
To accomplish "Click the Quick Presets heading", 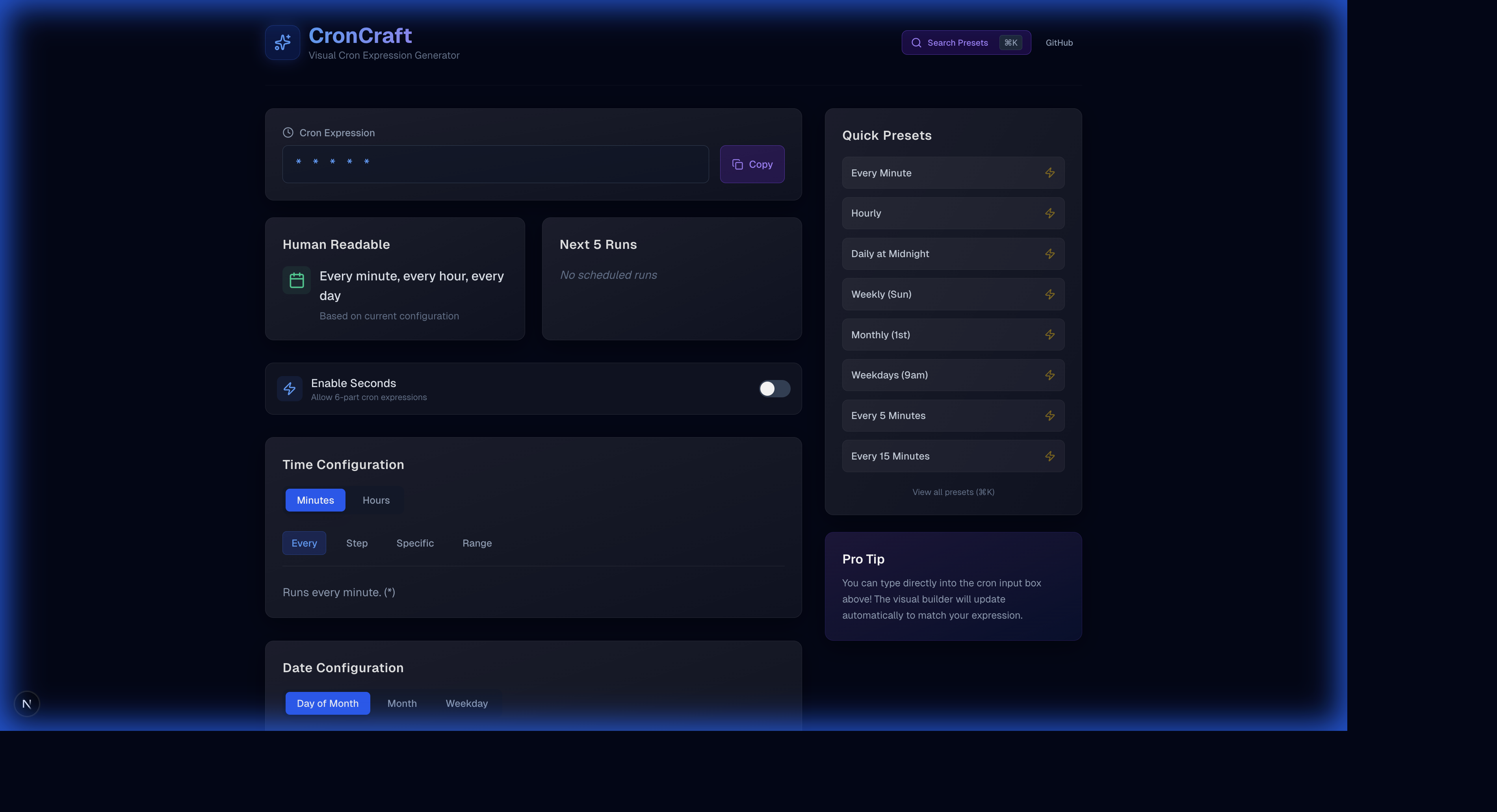I will [x=887, y=135].
